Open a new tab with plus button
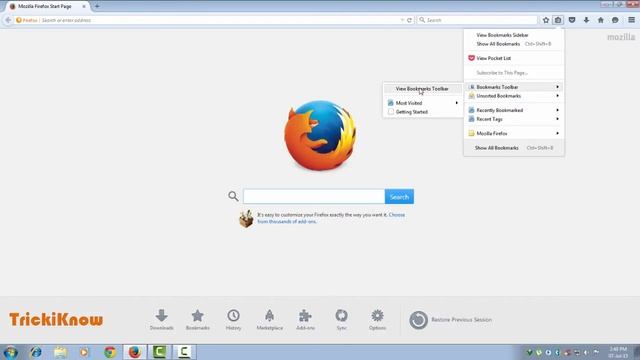 tap(97, 7)
